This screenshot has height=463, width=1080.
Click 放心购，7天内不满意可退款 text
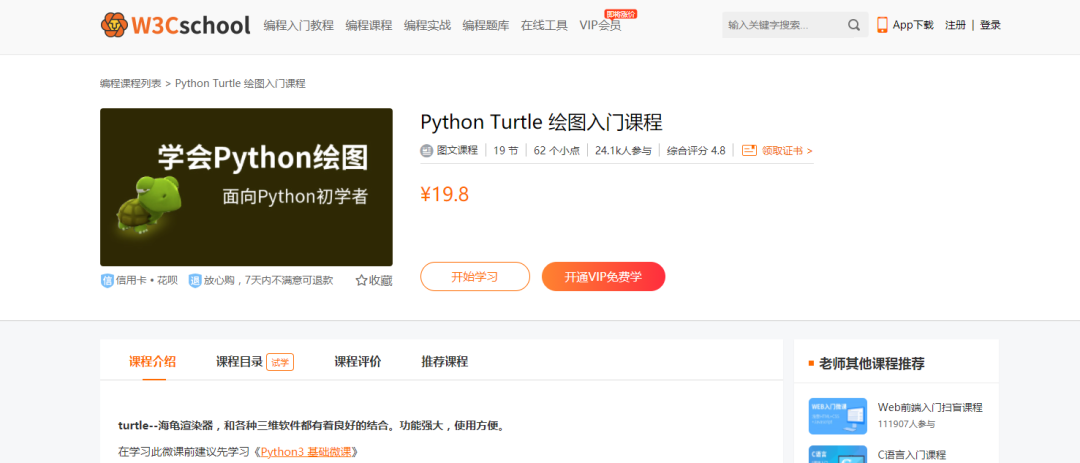pos(269,280)
